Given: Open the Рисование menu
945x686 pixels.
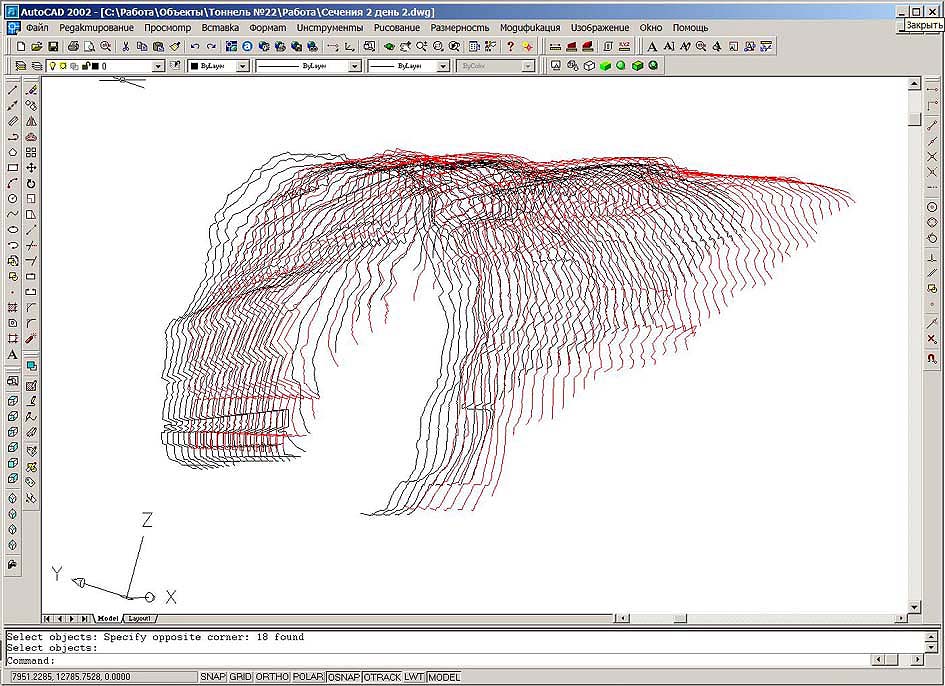Looking at the screenshot, I should (x=397, y=28).
